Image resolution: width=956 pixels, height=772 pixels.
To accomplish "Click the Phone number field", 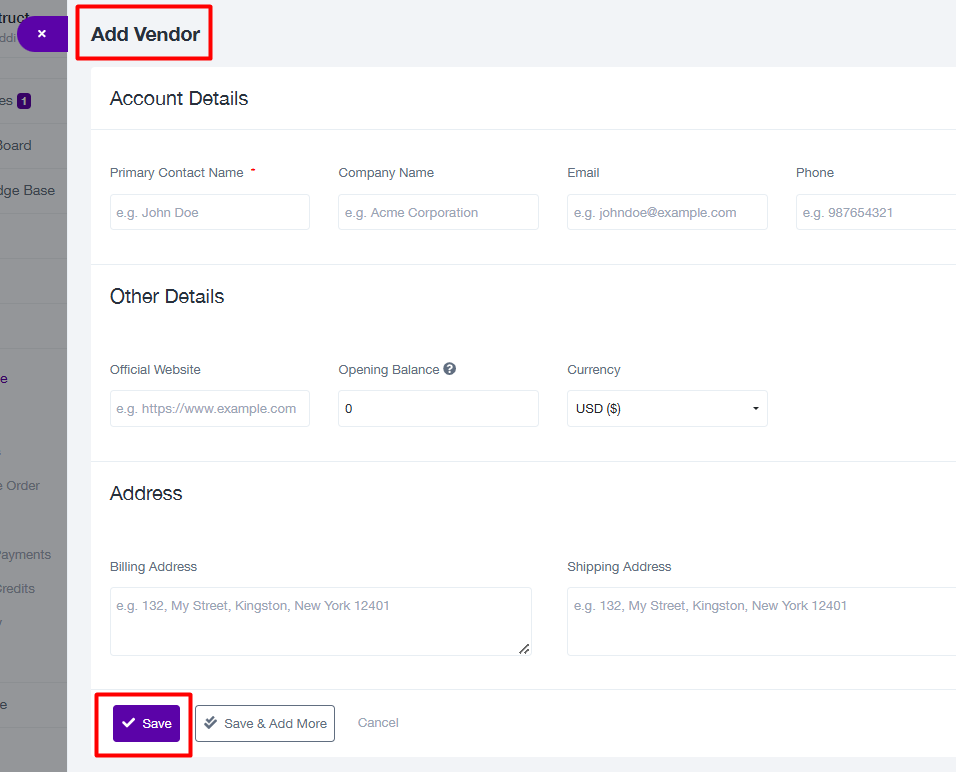I will tap(876, 212).
